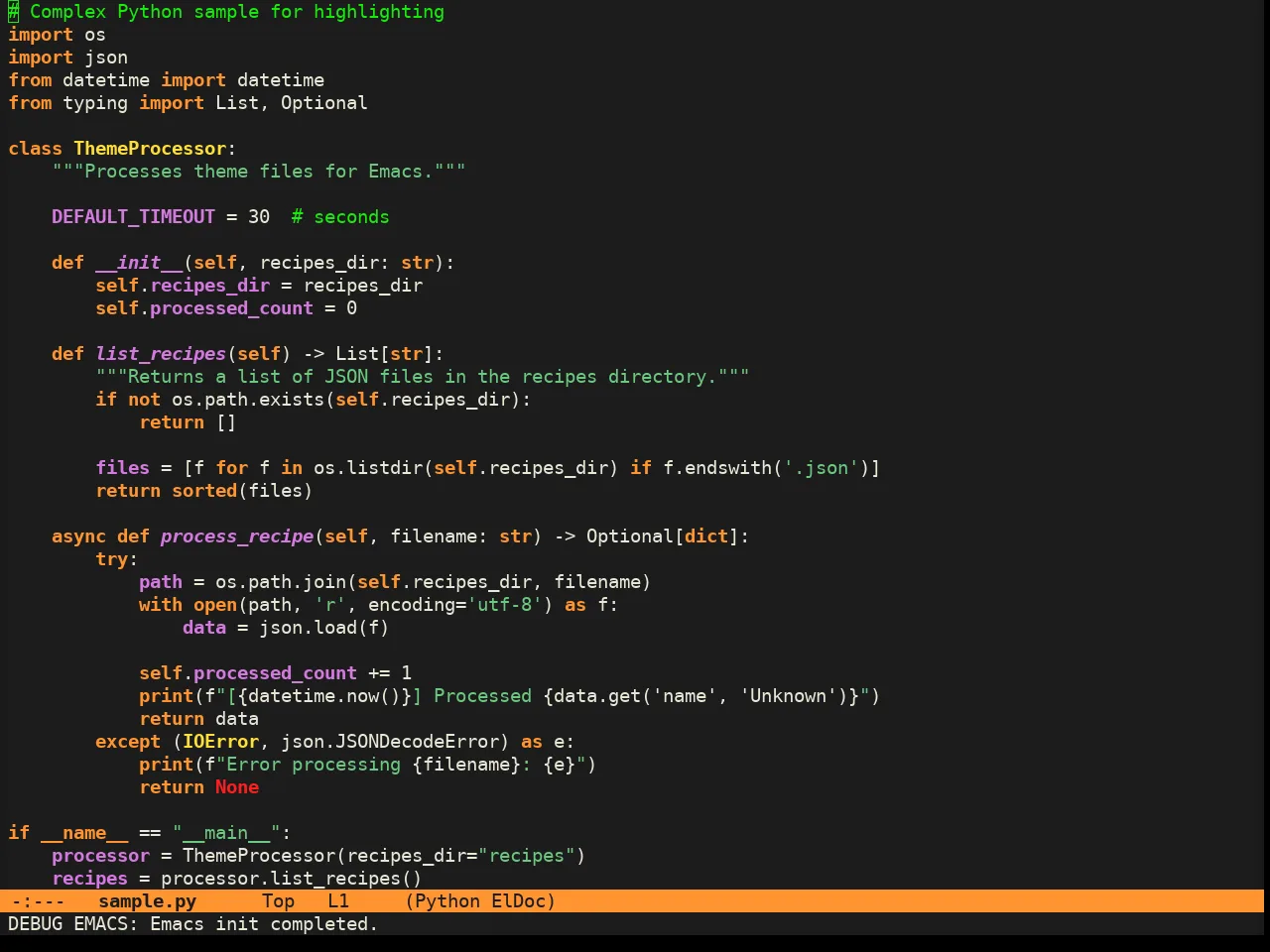Click the 'try:' keyword
The height and width of the screenshot is (952, 1270).
[117, 559]
